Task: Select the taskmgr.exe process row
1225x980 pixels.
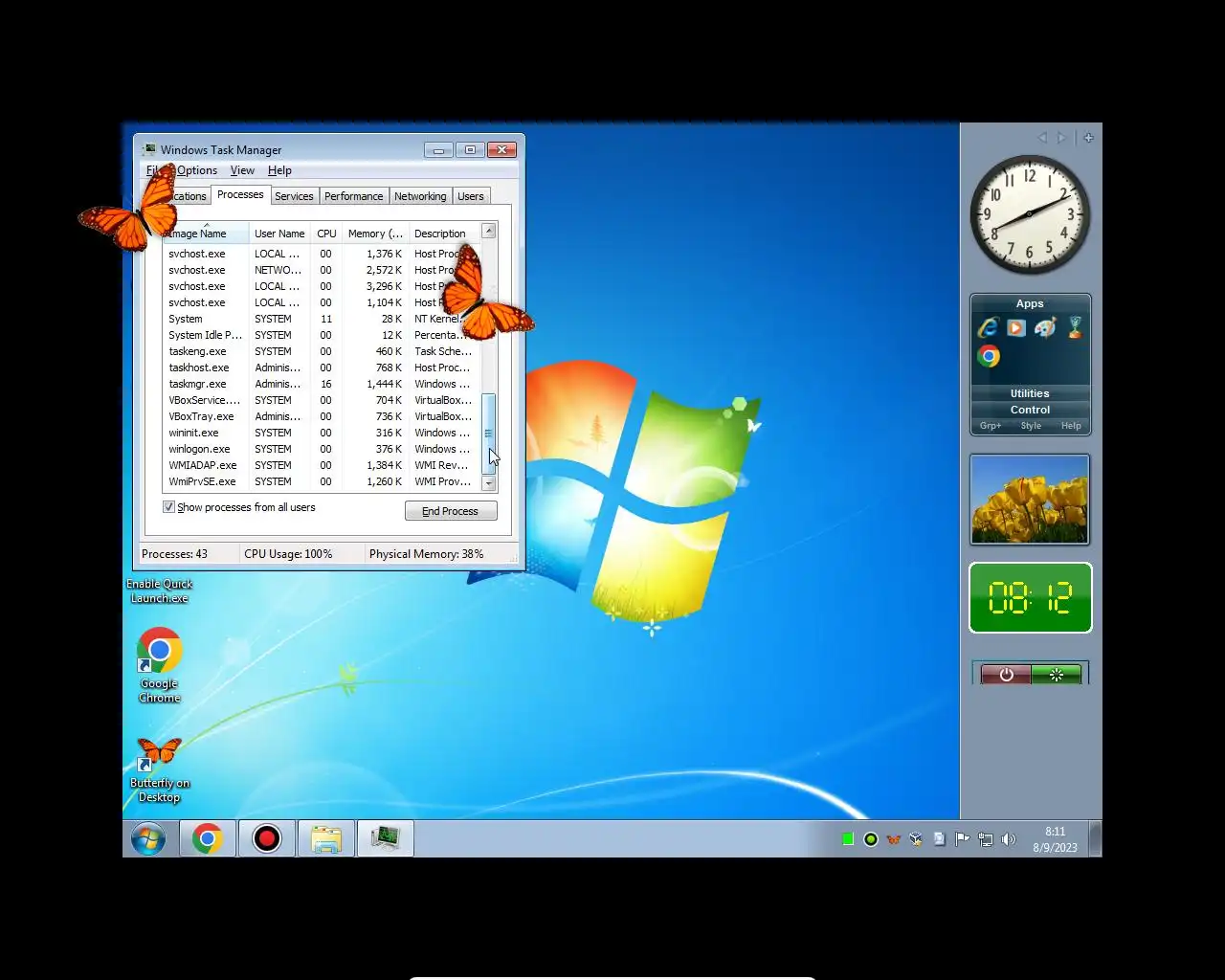Action: tap(321, 384)
